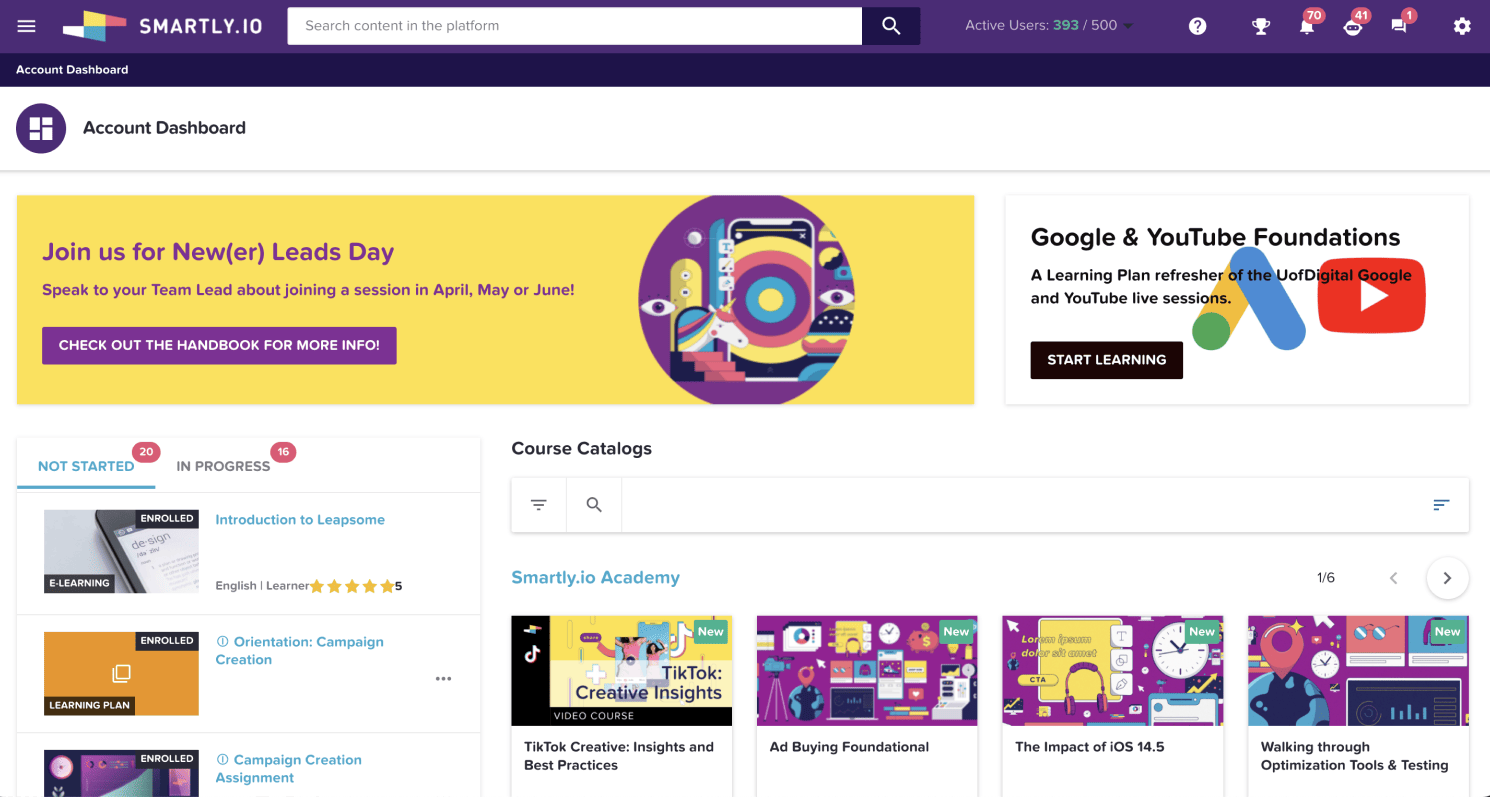Open Walking through Optimization Tools thumbnail

[1358, 670]
